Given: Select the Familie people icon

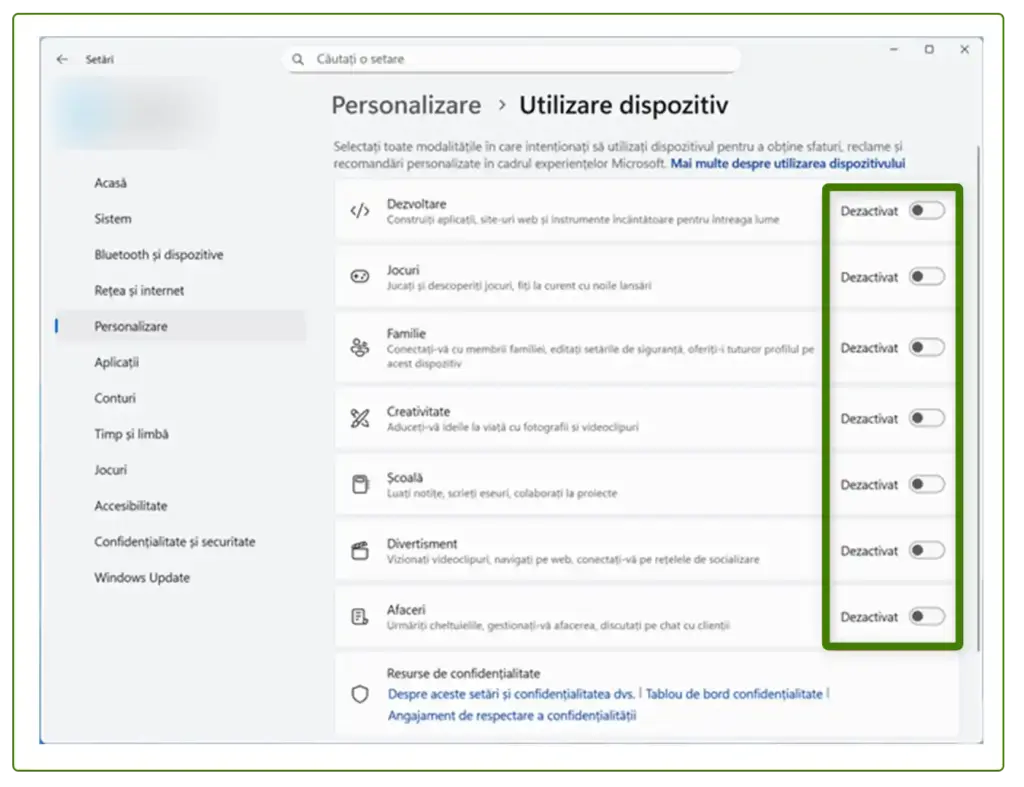Looking at the screenshot, I should (x=360, y=347).
